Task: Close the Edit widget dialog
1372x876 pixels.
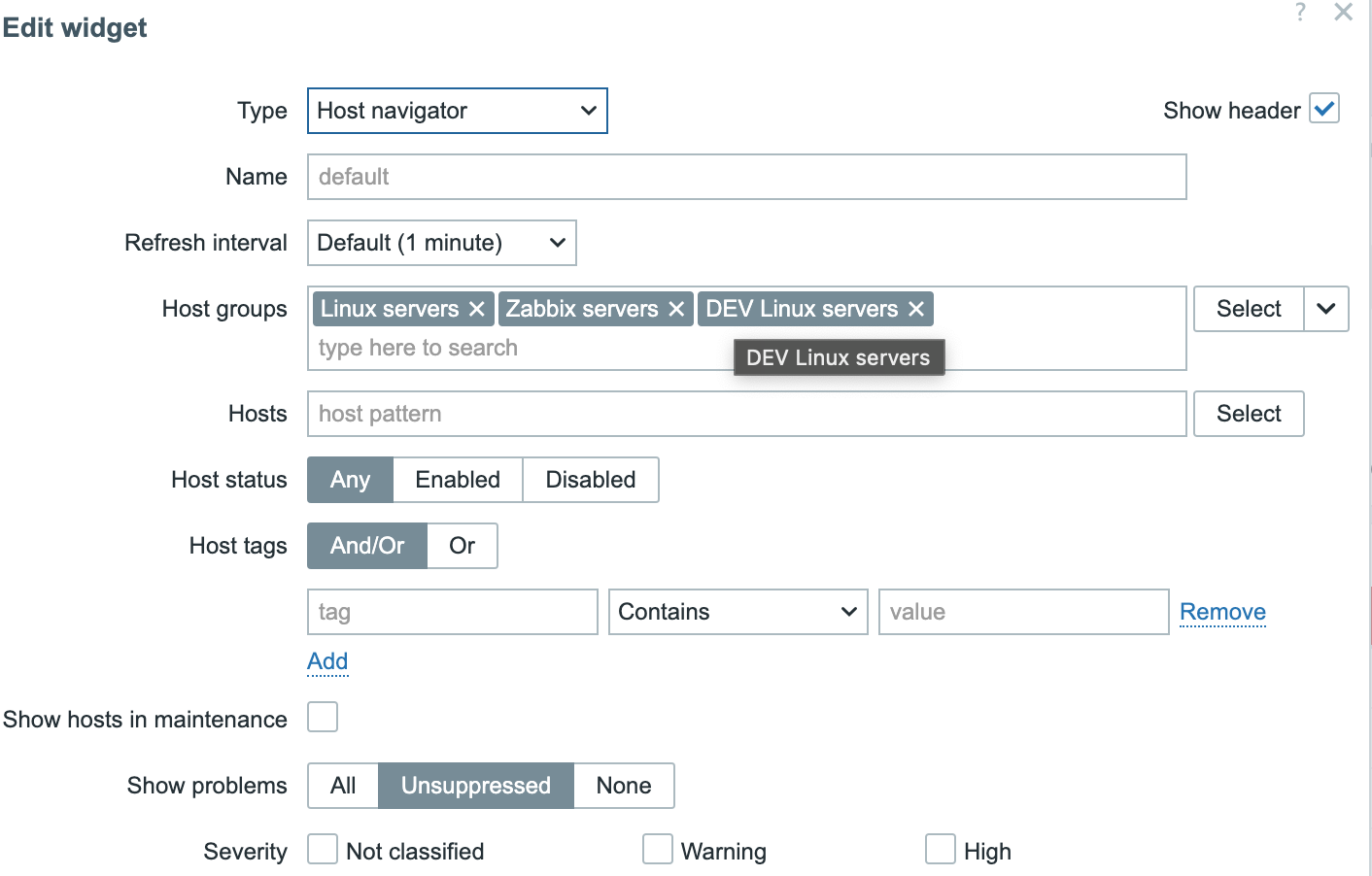Action: point(1343,12)
